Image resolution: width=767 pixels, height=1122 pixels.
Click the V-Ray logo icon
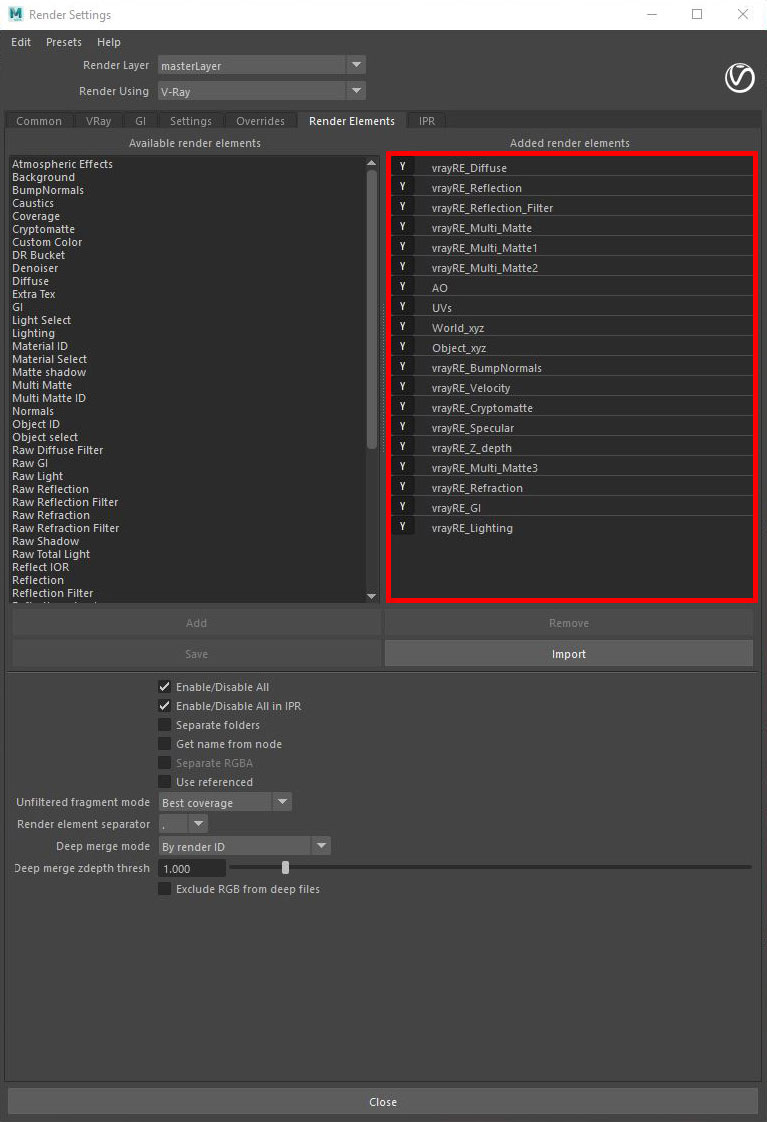[x=740, y=78]
